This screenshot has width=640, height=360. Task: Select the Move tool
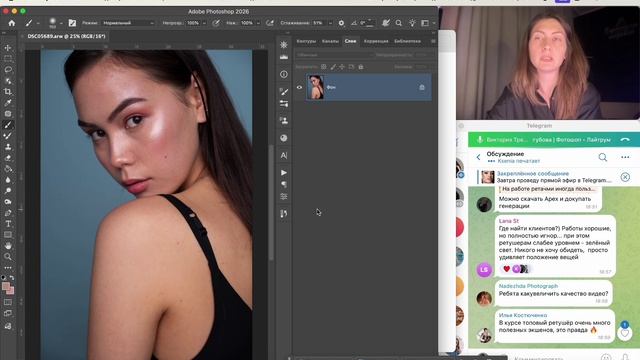pyautogui.click(x=8, y=48)
